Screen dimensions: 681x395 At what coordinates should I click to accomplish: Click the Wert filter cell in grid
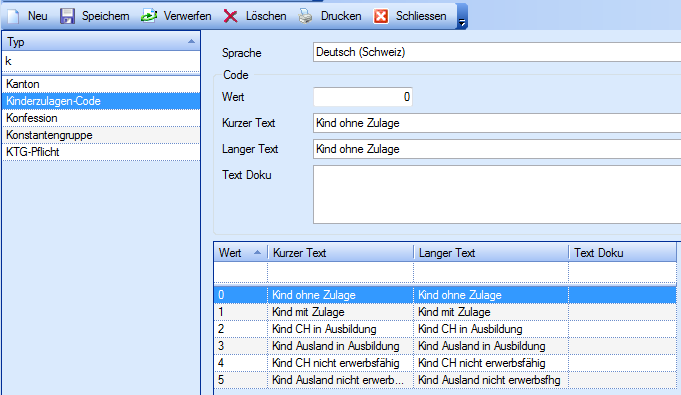(x=241, y=272)
